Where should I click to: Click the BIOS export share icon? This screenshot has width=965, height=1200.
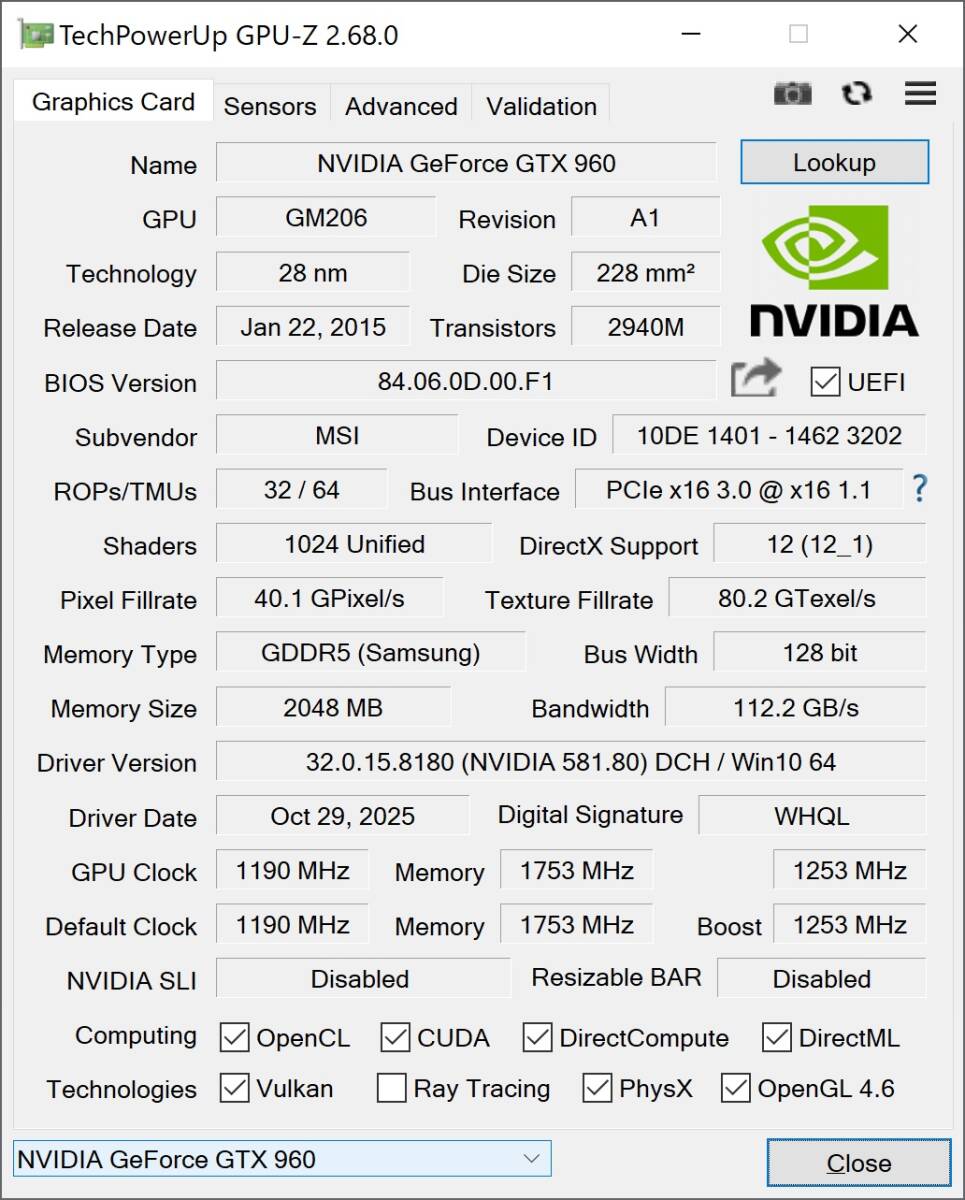(x=755, y=380)
